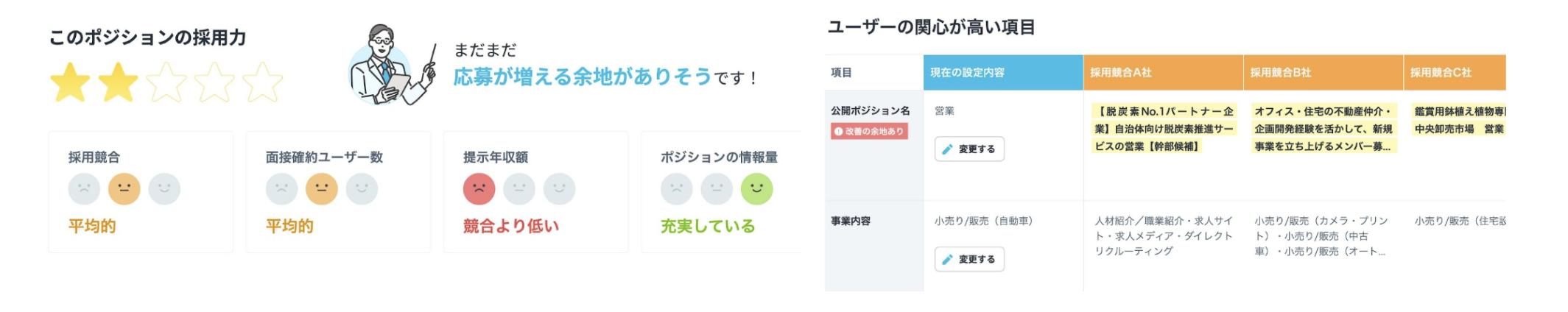Click the fifth empty star outline
This screenshot has height=312, width=1568.
pyautogui.click(x=262, y=82)
